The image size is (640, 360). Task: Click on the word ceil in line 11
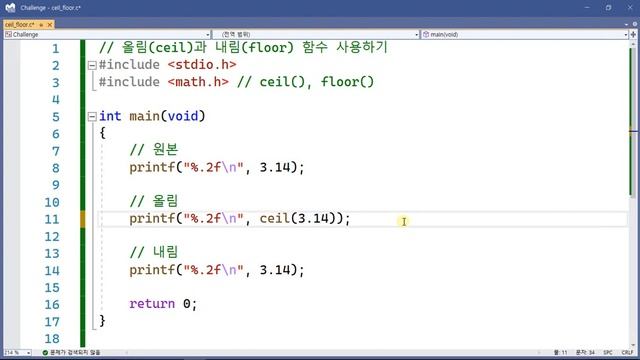pyautogui.click(x=274, y=218)
